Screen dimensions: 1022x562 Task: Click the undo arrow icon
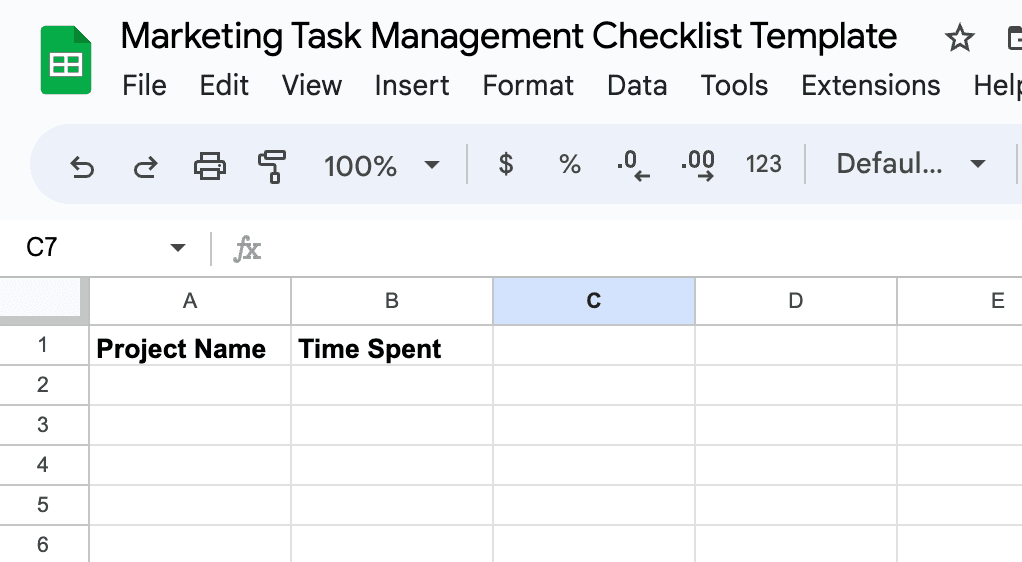pyautogui.click(x=82, y=166)
